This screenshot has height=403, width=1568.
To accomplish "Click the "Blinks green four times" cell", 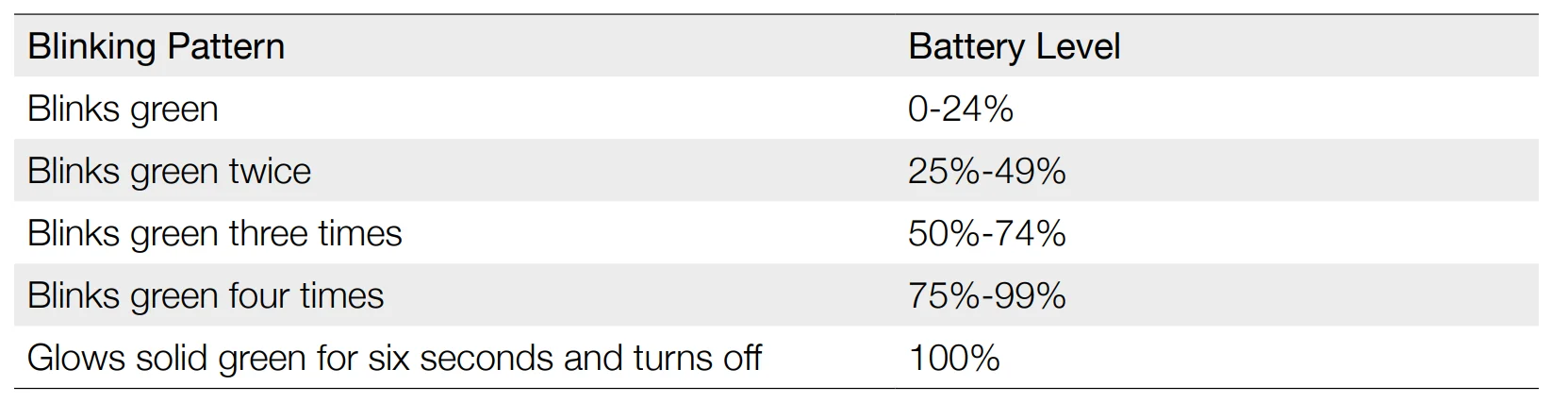I will pyautogui.click(x=205, y=296).
